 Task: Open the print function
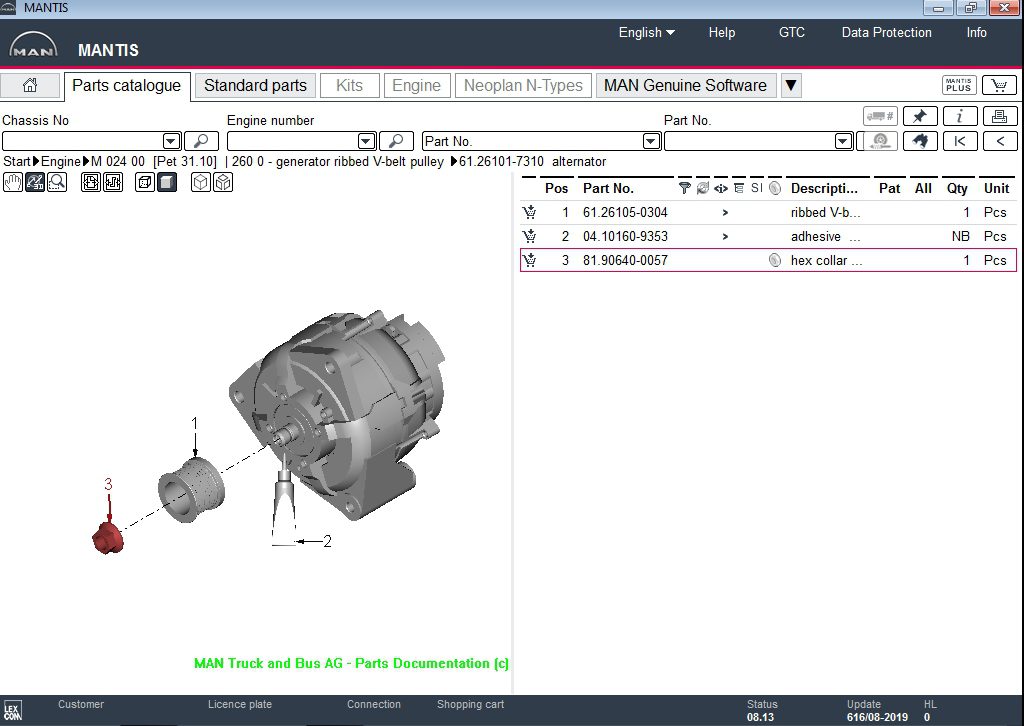[x=1000, y=117]
